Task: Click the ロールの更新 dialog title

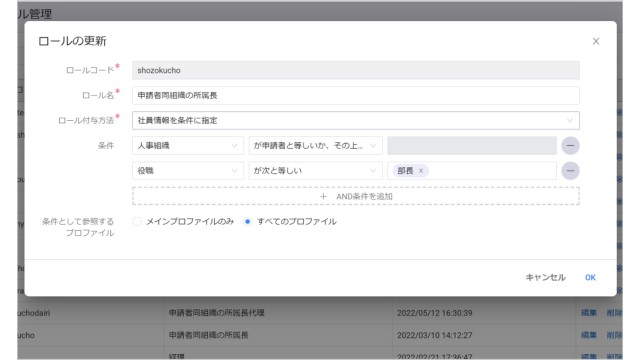Action: (72, 41)
